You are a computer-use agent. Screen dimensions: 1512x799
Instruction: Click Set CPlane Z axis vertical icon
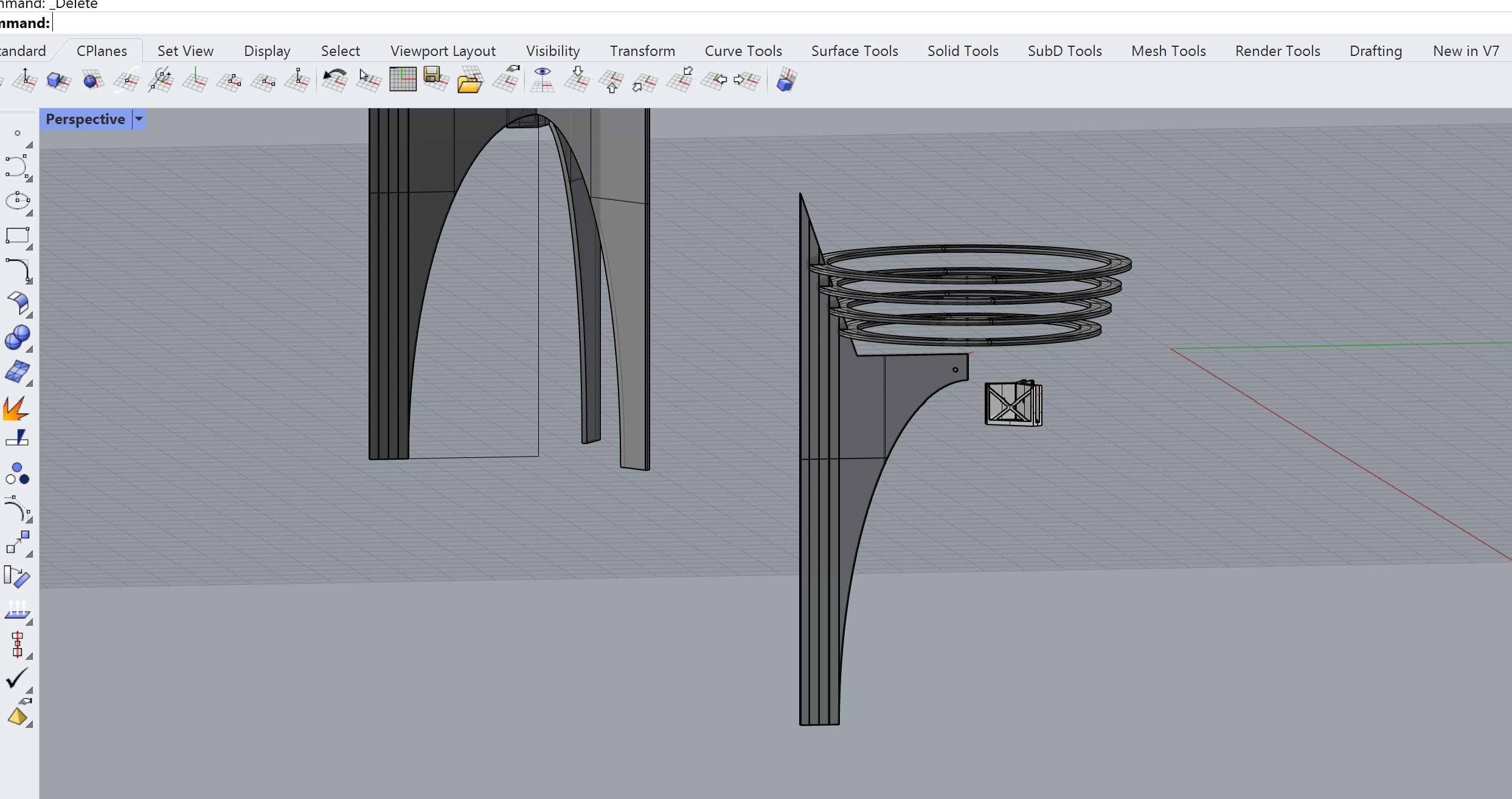297,80
